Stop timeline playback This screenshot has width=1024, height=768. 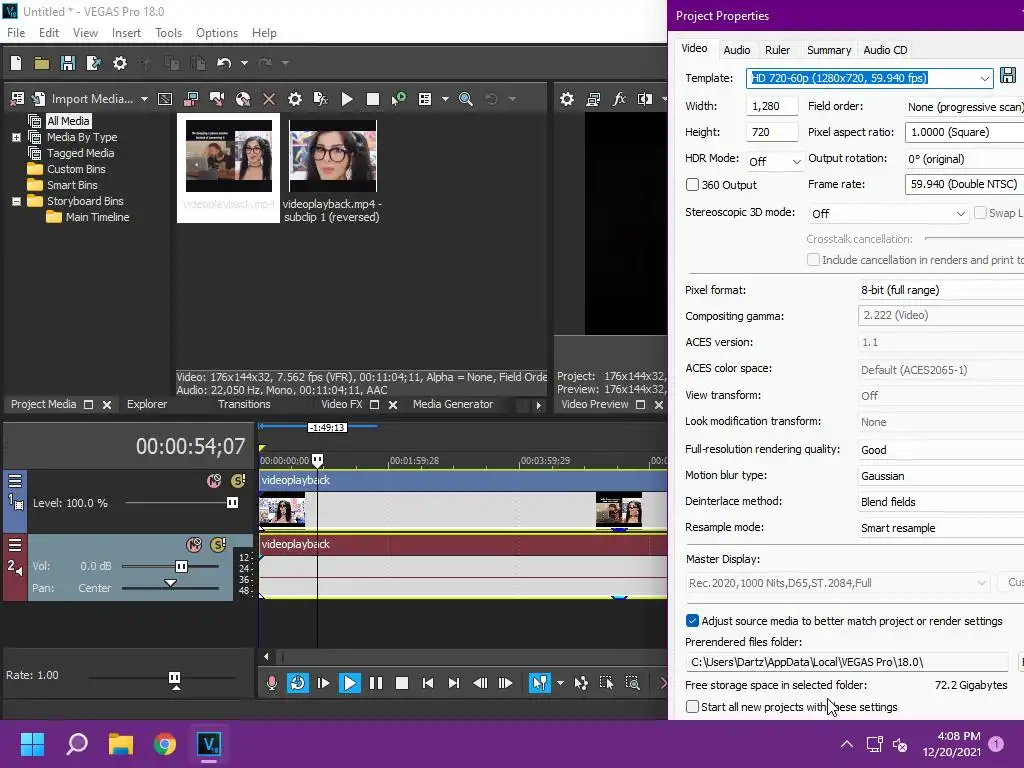click(x=402, y=683)
